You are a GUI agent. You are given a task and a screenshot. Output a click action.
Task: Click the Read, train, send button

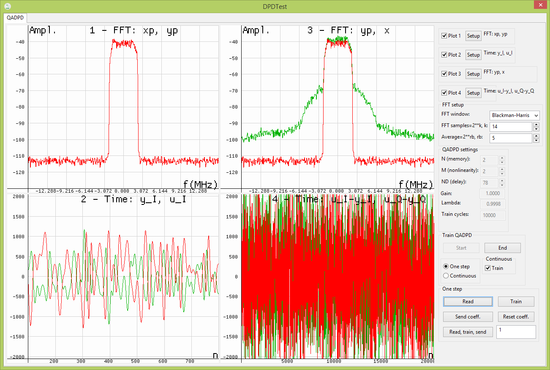coord(468,331)
